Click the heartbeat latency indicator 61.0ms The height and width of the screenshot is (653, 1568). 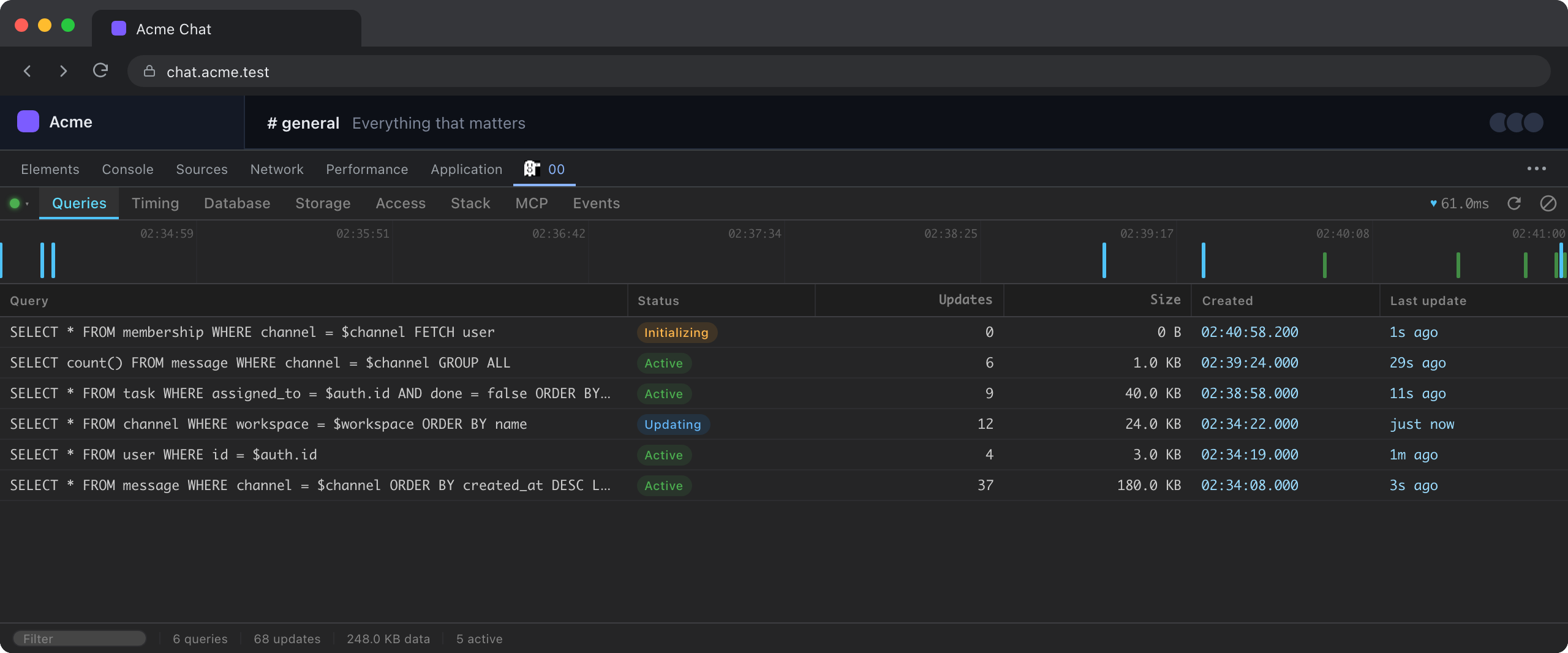point(1460,203)
